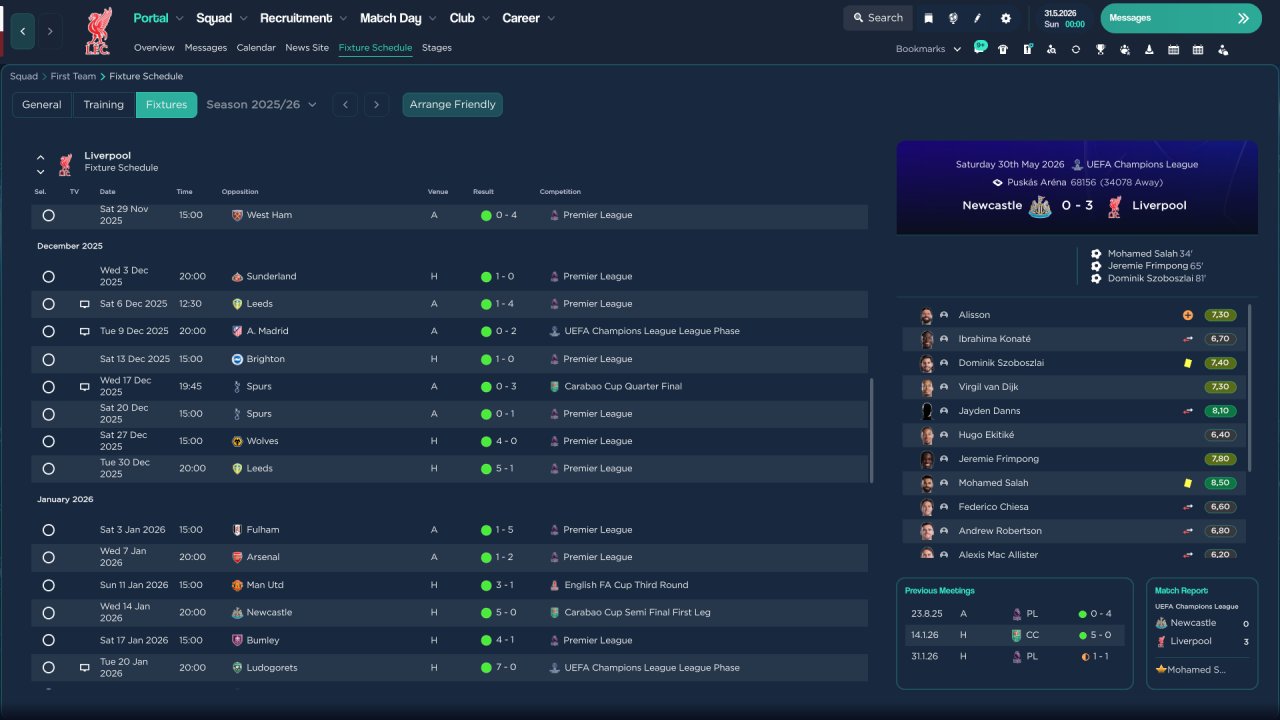
Task: Switch to the Messages sub-tab
Action: (x=206, y=48)
